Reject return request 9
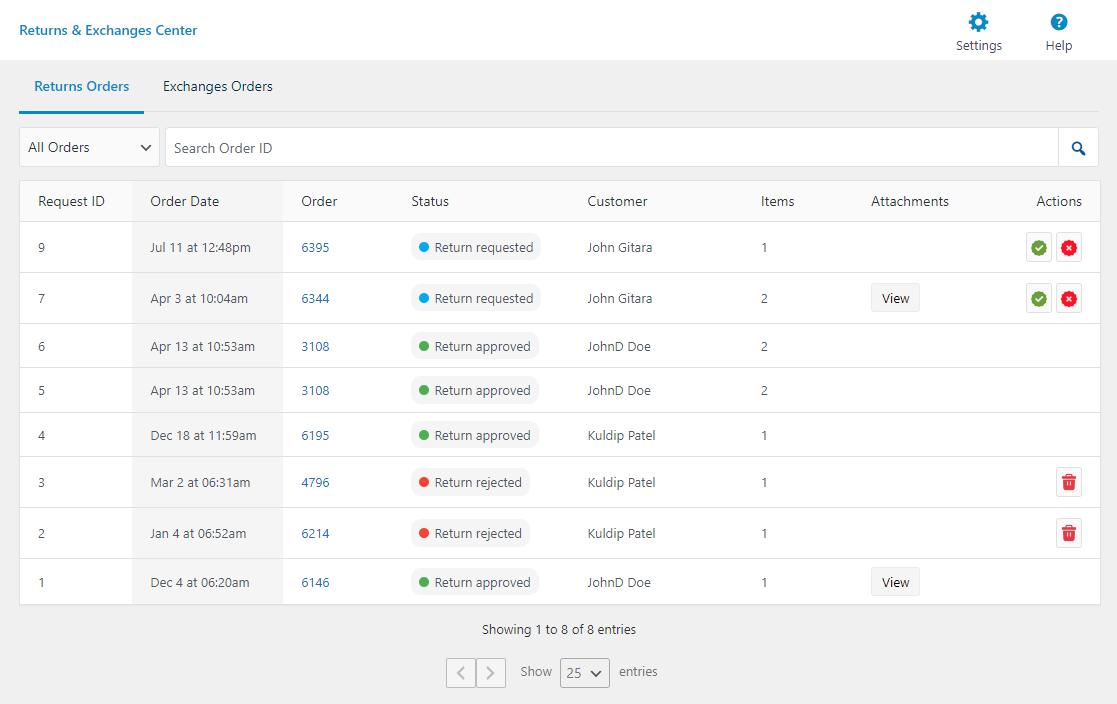Image resolution: width=1117 pixels, height=704 pixels. [1069, 248]
